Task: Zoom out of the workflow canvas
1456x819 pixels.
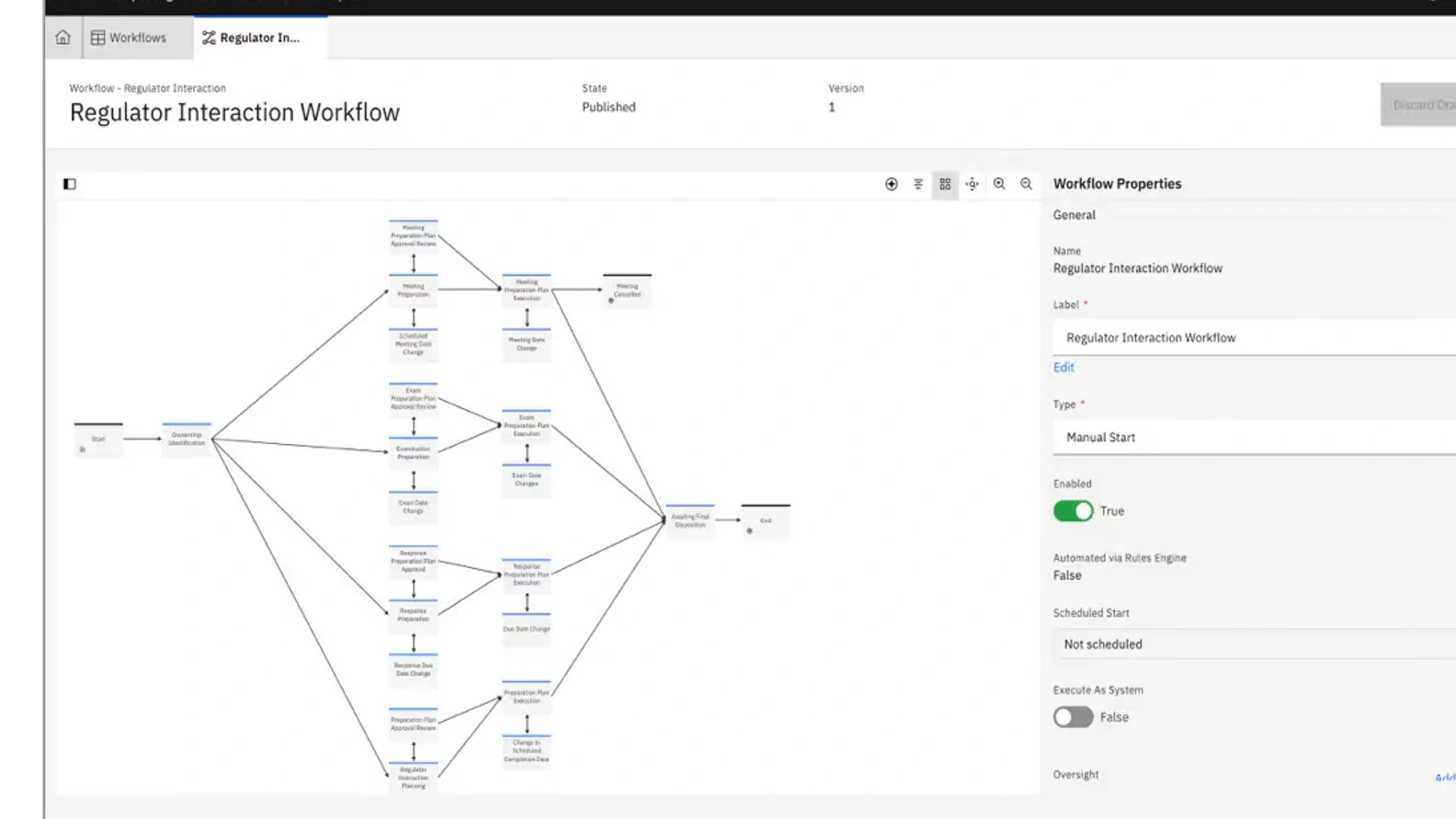Action: click(1026, 184)
